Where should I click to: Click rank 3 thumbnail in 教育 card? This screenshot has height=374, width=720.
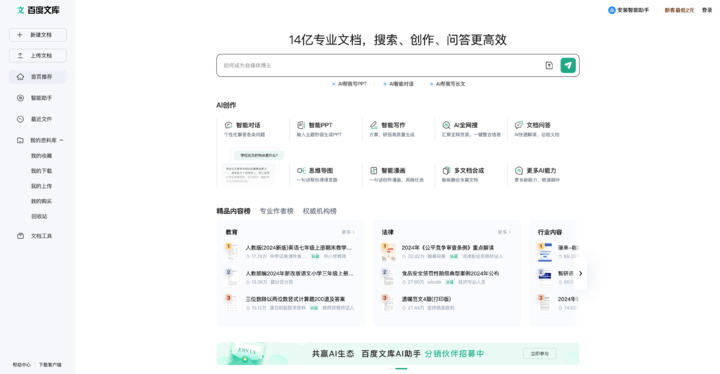tap(231, 303)
